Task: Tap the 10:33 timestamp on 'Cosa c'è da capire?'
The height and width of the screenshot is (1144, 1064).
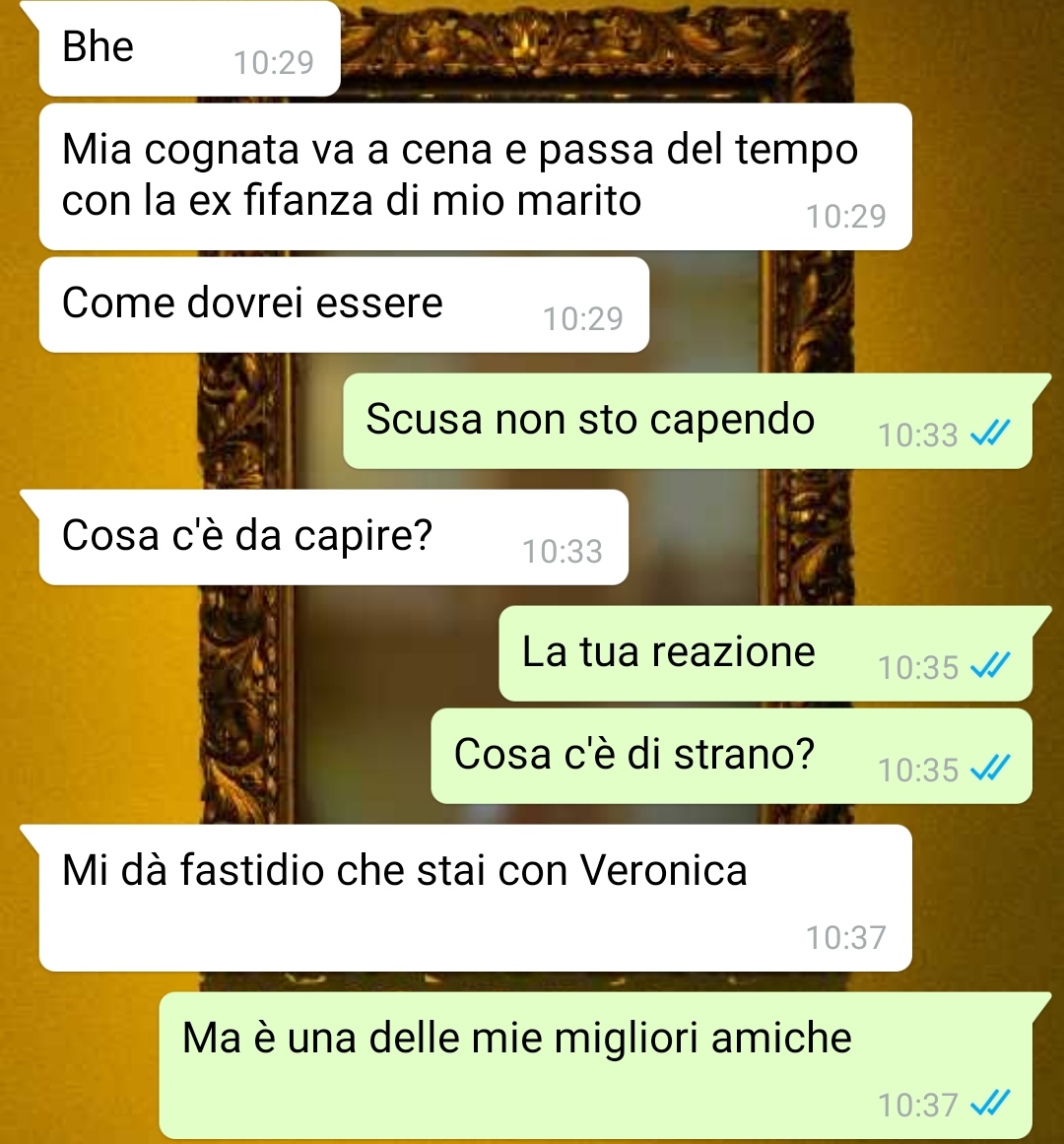Action: coord(563,552)
